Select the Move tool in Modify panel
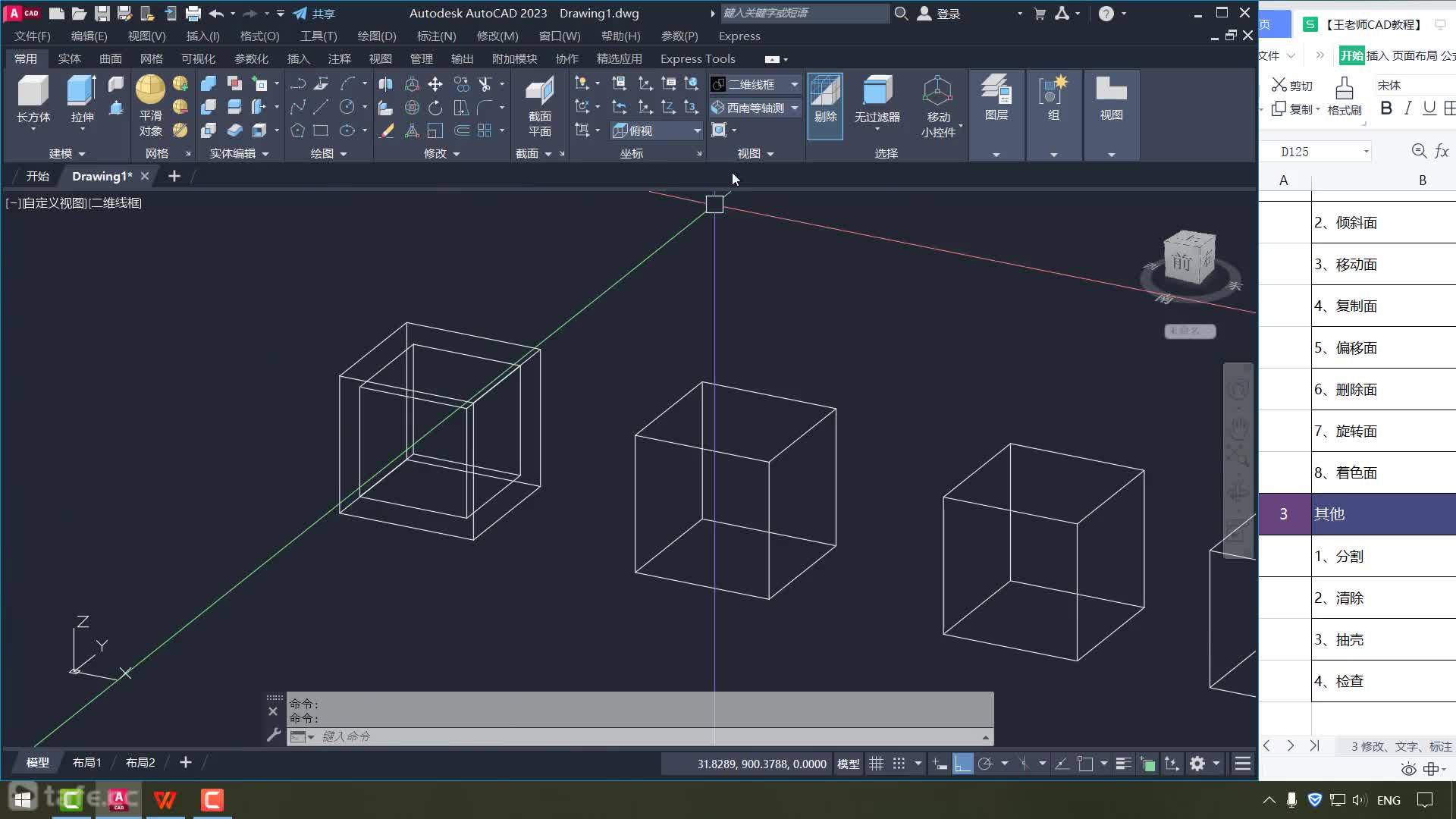The height and width of the screenshot is (819, 1456). point(435,84)
